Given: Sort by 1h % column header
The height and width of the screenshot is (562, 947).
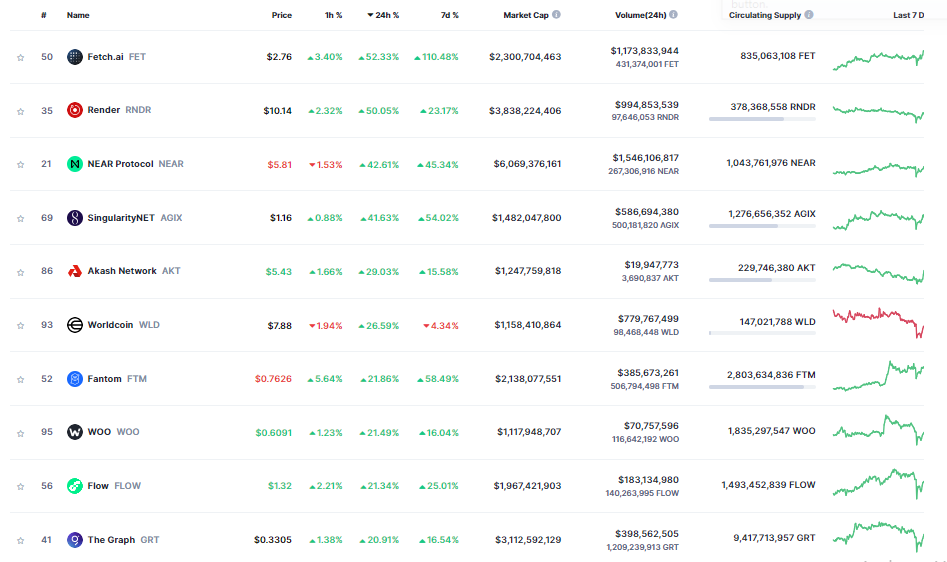Looking at the screenshot, I should pos(333,15).
